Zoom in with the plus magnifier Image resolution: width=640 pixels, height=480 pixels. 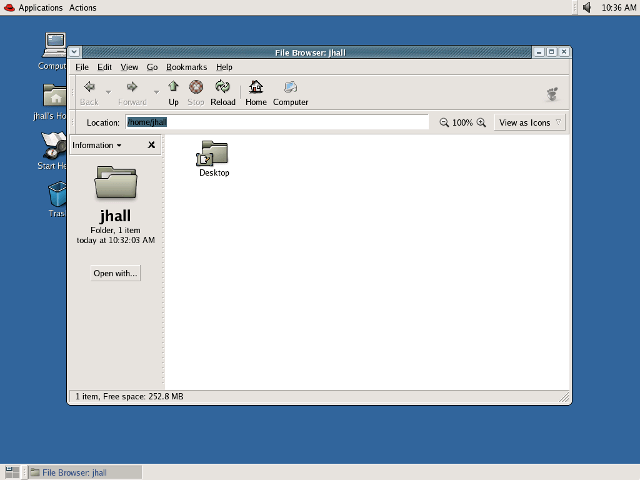tap(481, 122)
